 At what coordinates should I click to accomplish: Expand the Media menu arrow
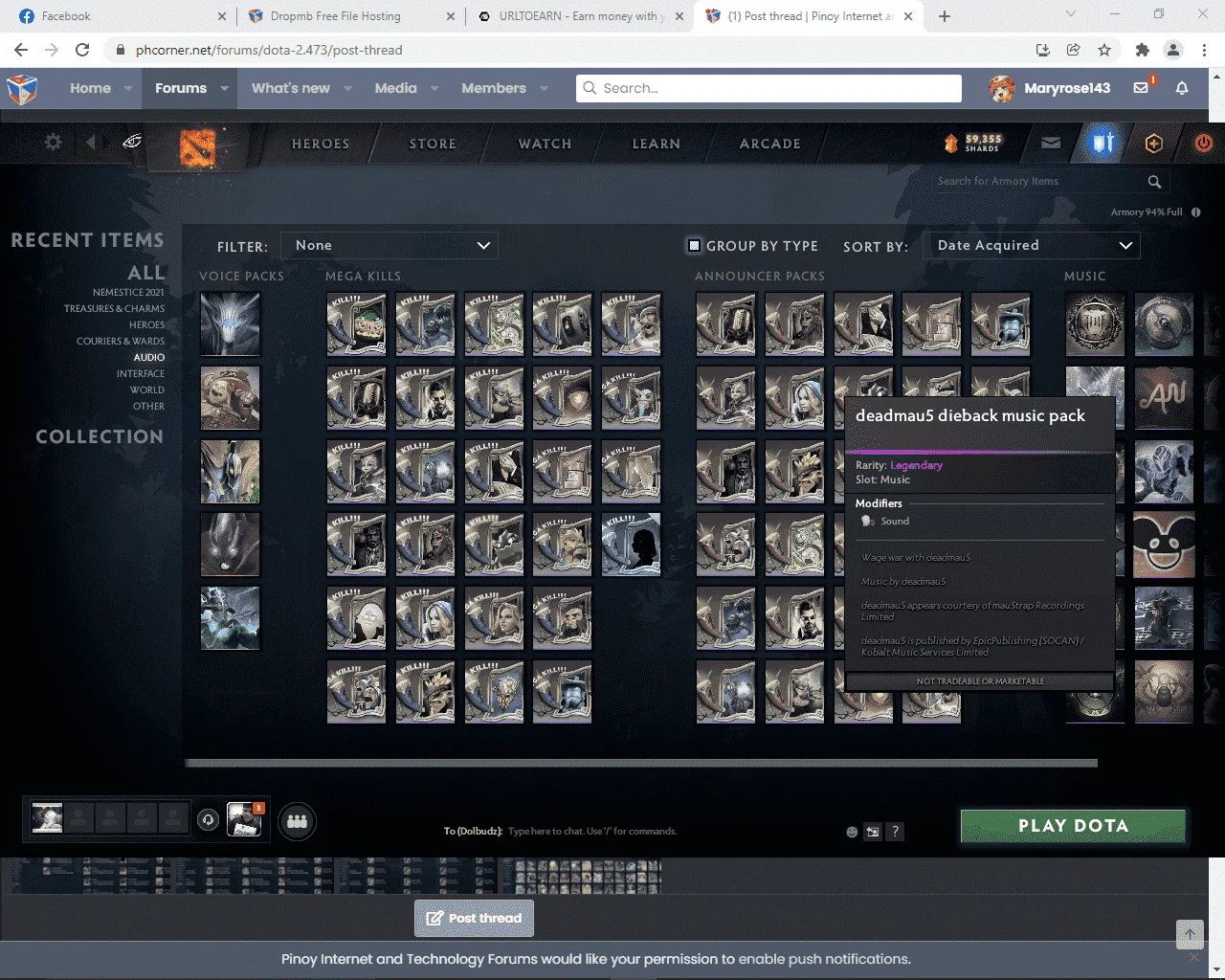click(434, 88)
